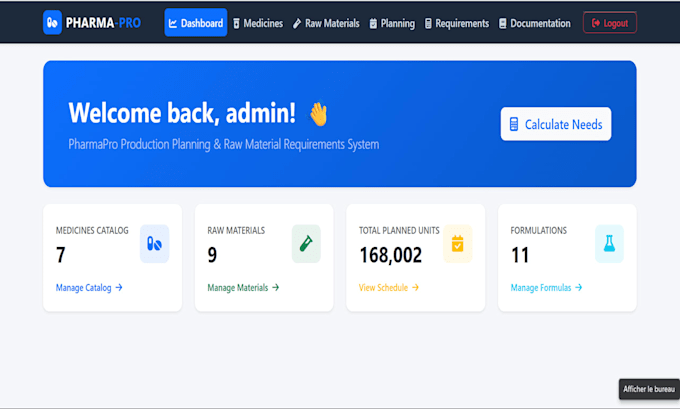Click the arrow next to Manage Formulas

(579, 288)
